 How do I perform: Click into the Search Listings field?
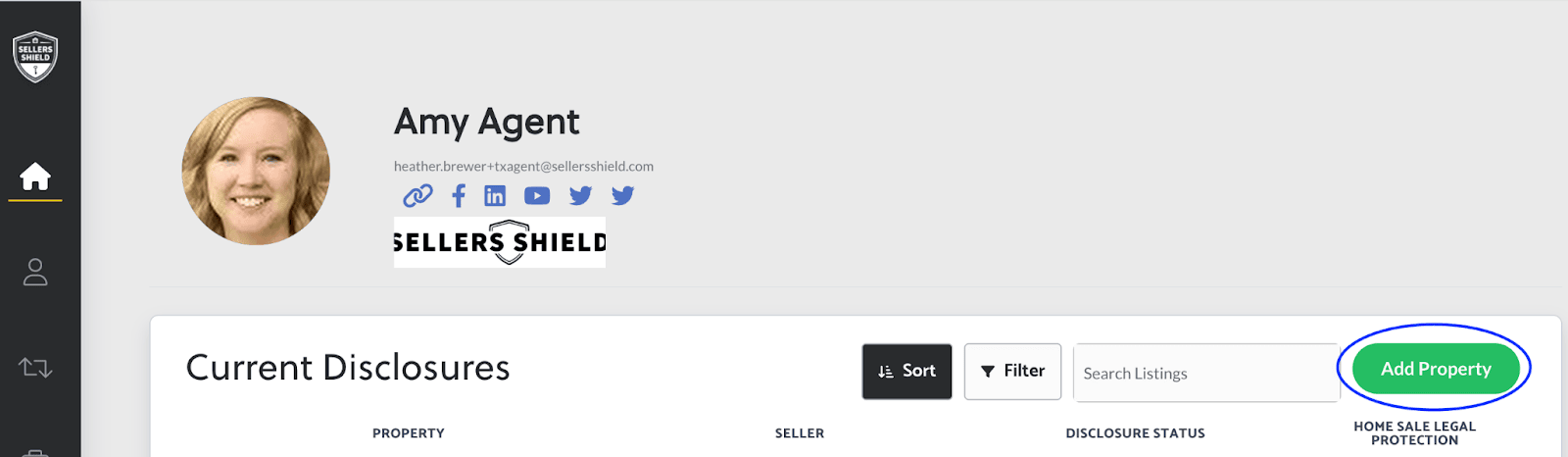[x=1206, y=373]
